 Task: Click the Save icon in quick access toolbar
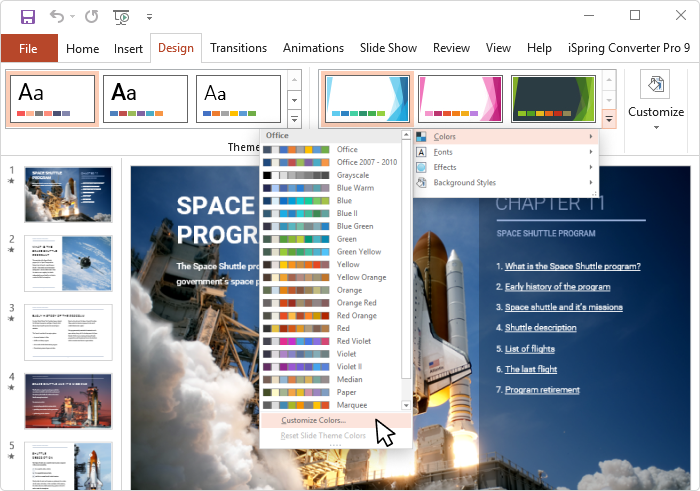(28, 17)
